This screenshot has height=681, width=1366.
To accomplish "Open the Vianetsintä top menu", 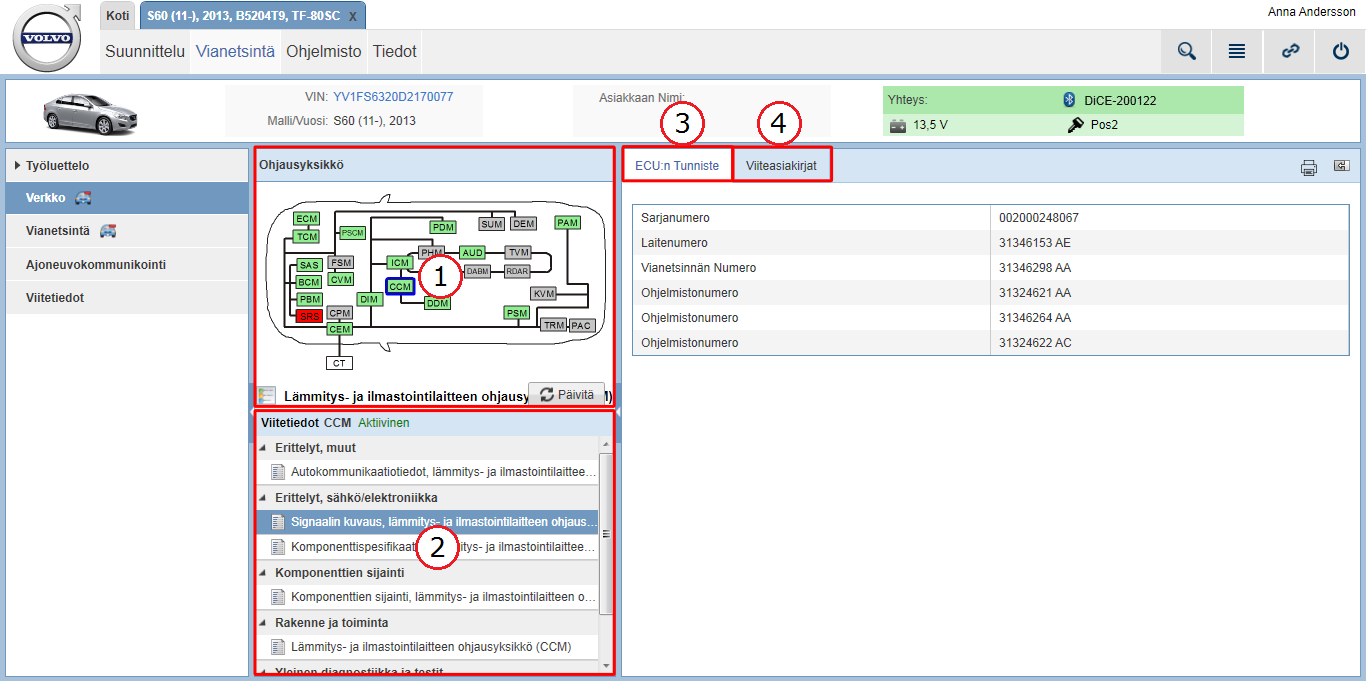I will 236,51.
